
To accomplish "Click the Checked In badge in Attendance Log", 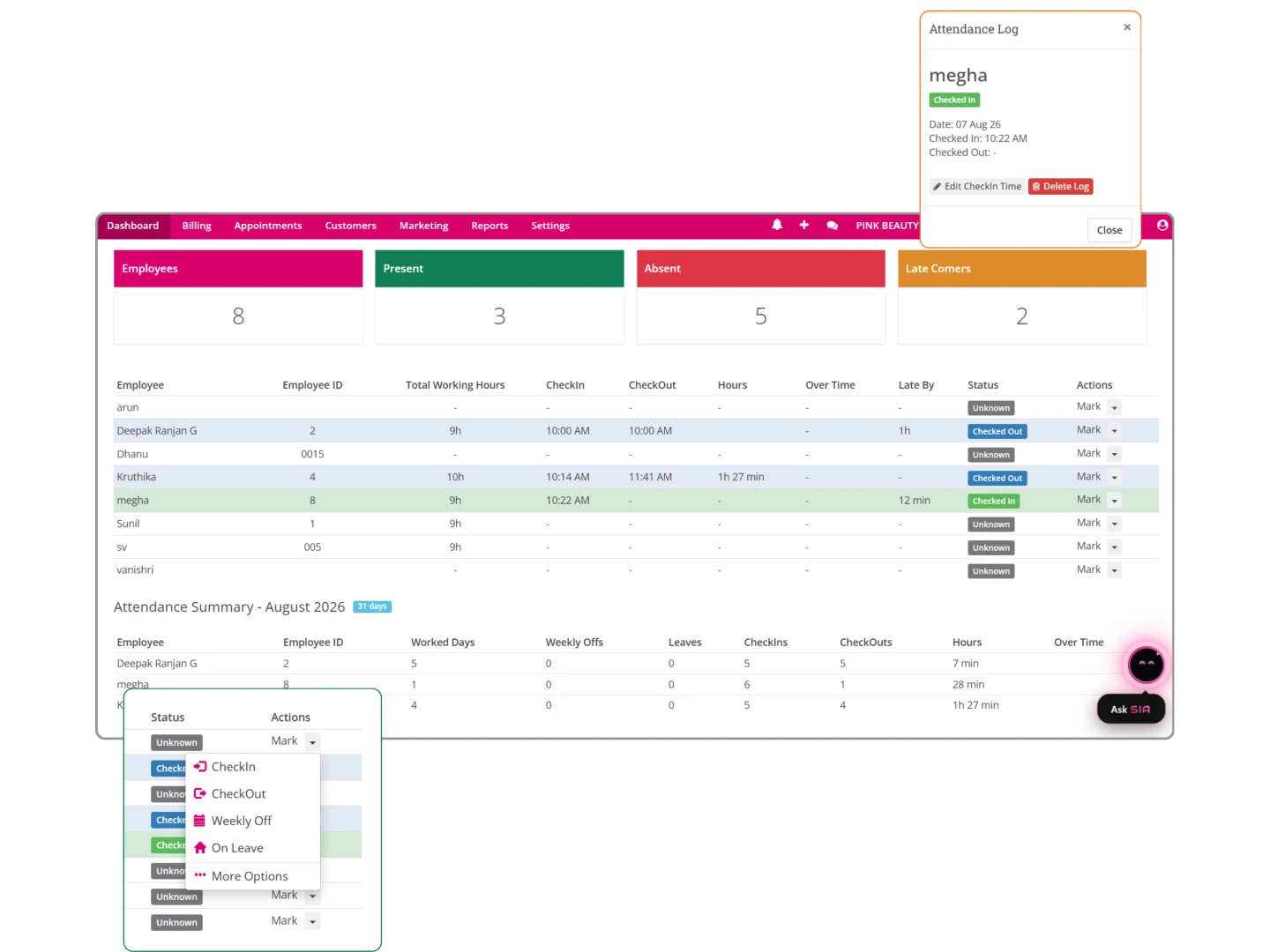I will [x=954, y=100].
